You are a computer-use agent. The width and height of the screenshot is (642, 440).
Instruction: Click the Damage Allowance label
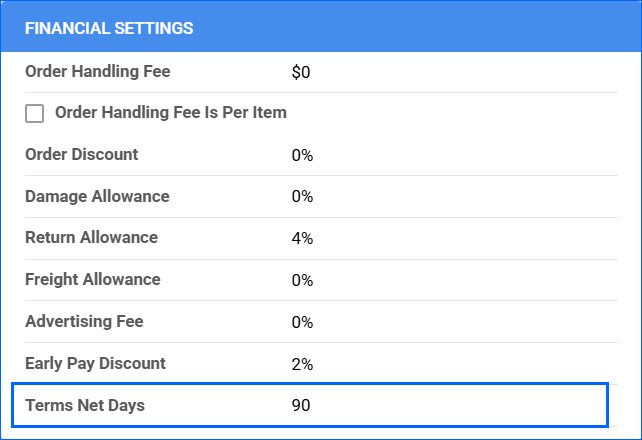97,197
